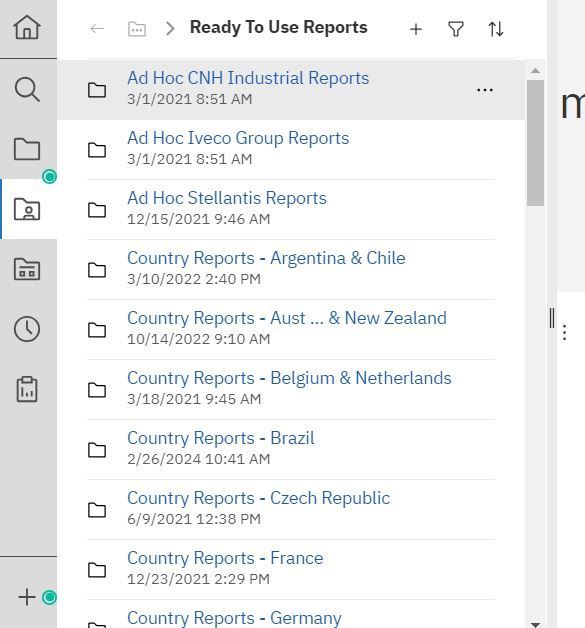Click folder icon beside Belgium & Netherlands
585x628 pixels.
(97, 390)
